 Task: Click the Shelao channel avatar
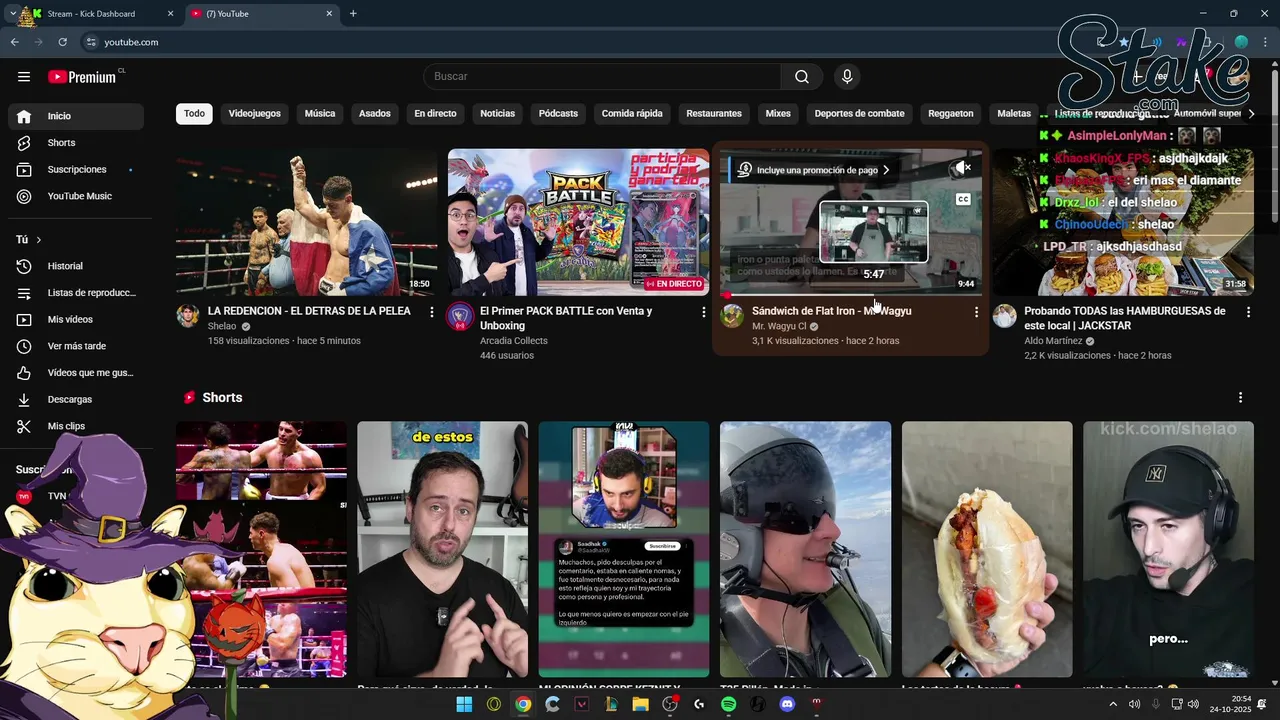pyautogui.click(x=188, y=316)
